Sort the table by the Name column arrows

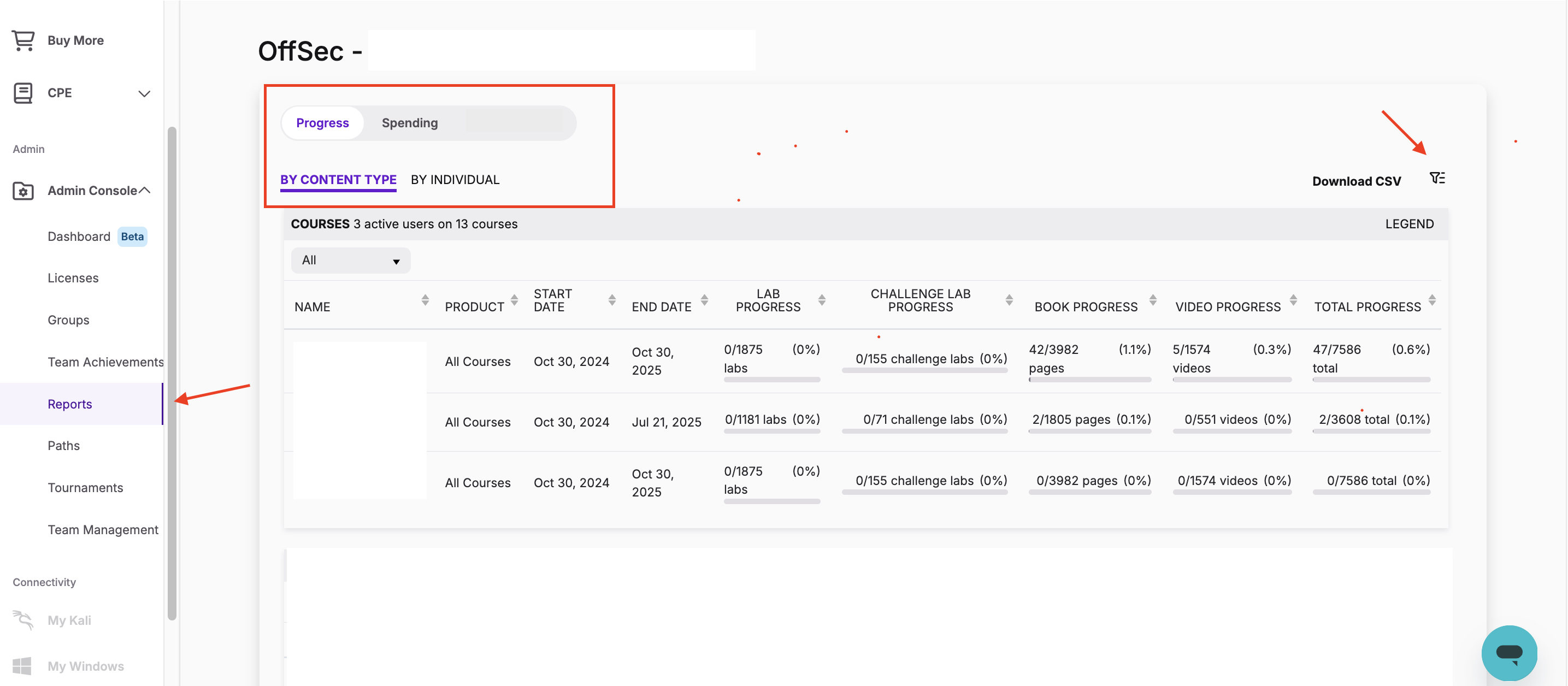pos(425,300)
